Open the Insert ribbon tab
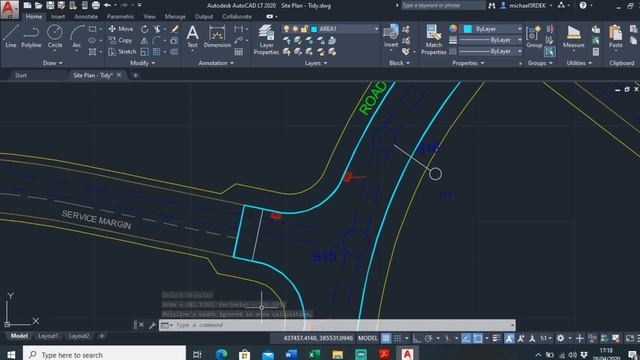 click(x=58, y=16)
